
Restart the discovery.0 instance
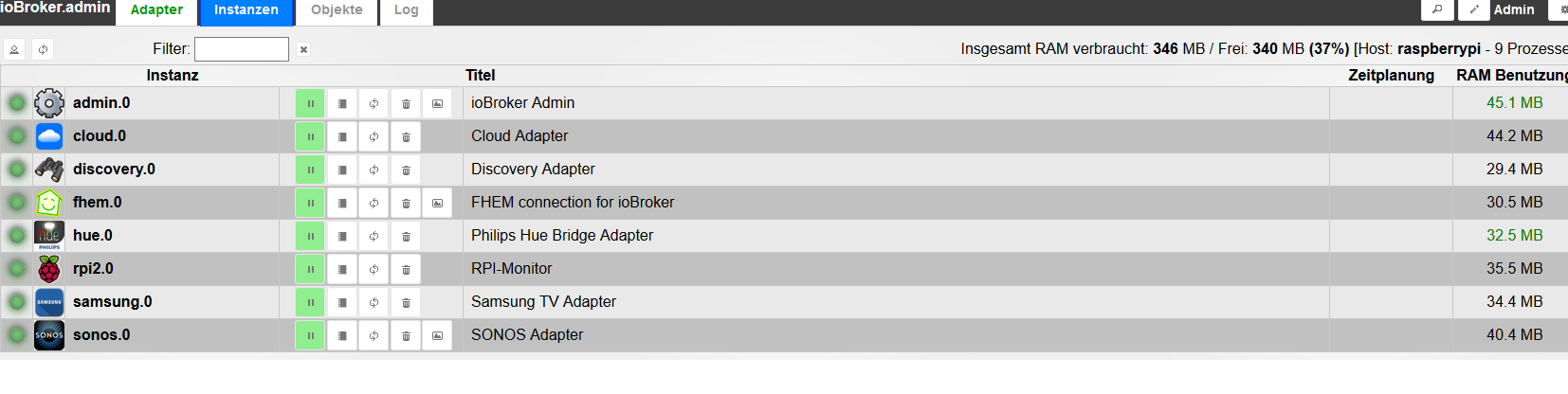pyautogui.click(x=374, y=170)
